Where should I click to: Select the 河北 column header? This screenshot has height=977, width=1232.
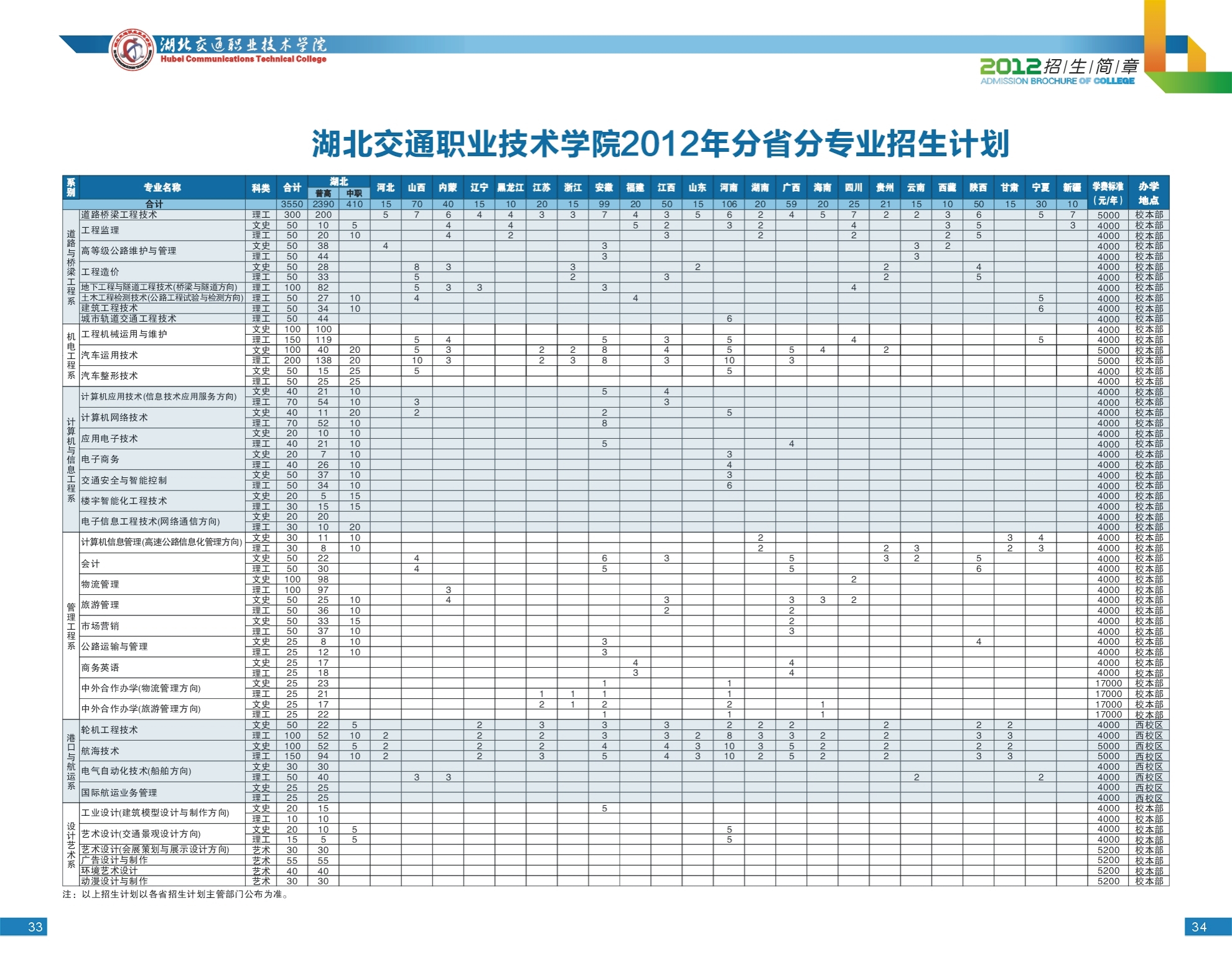tap(386, 187)
